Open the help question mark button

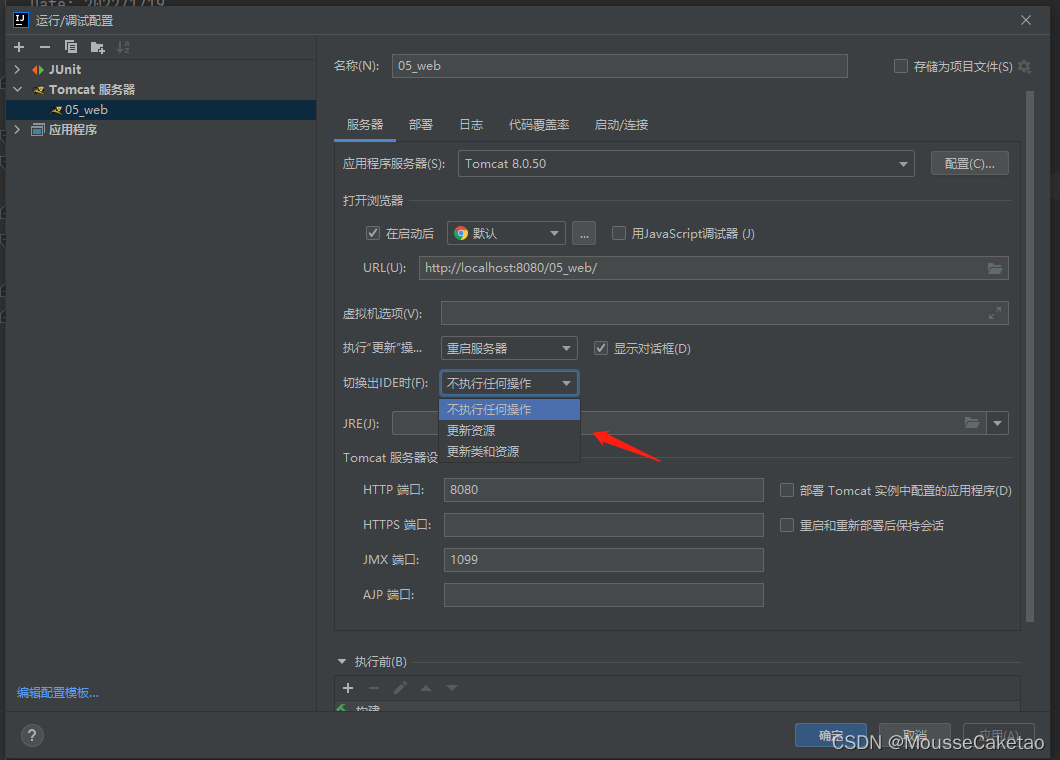32,736
